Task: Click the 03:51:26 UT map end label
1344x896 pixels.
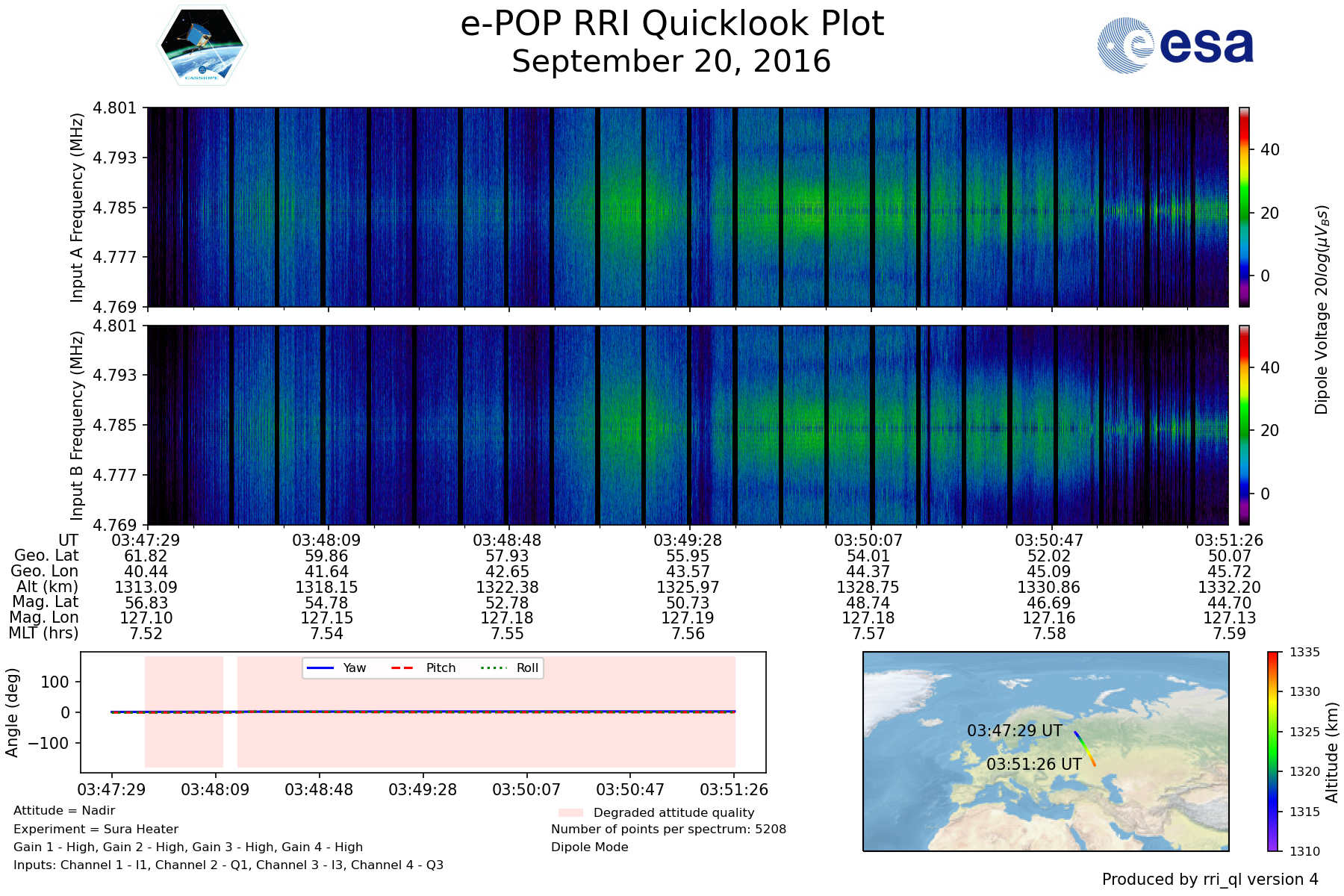Action: click(1033, 765)
